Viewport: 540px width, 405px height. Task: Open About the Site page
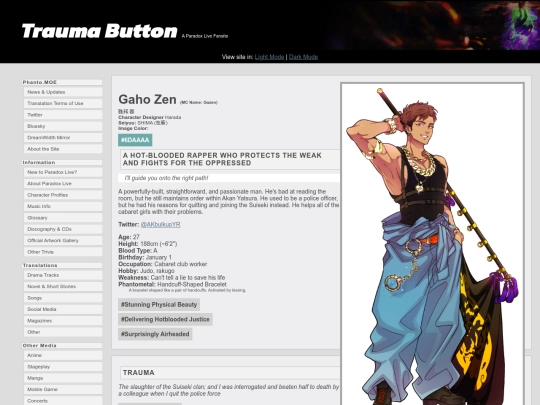(63, 149)
